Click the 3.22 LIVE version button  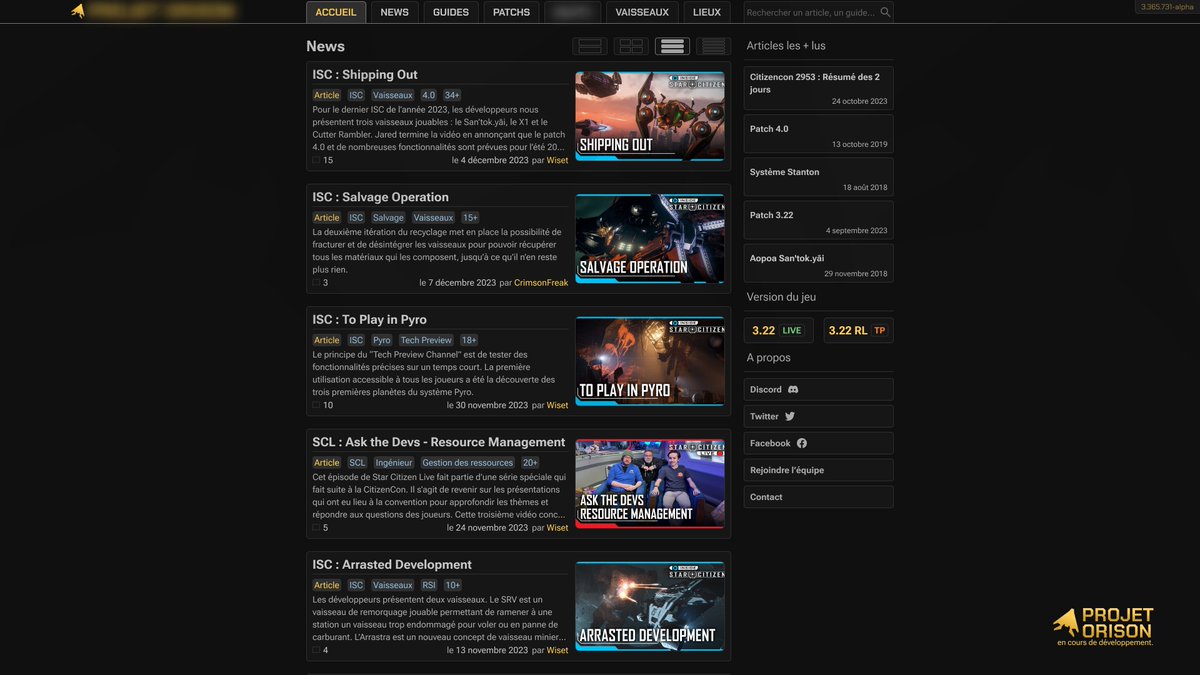tap(779, 330)
